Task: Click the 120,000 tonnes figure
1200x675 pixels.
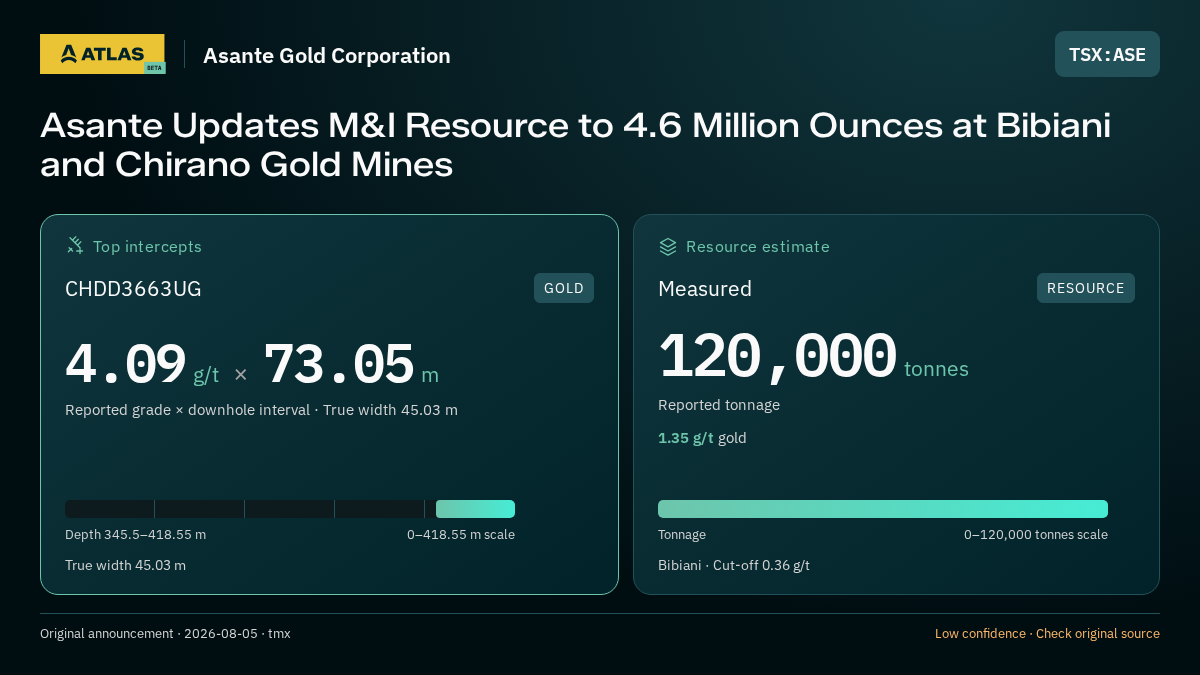Action: coord(813,358)
